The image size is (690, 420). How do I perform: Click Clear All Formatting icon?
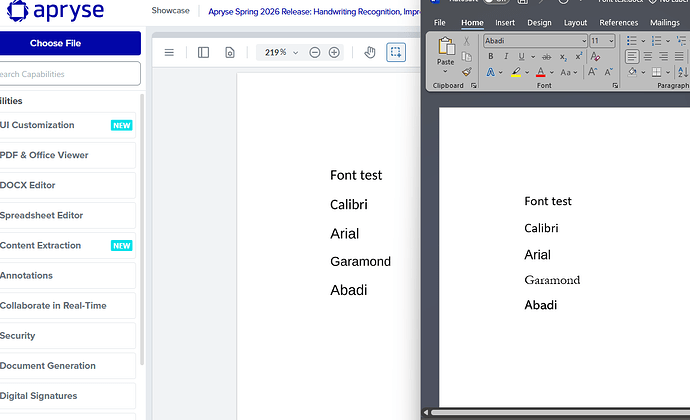click(595, 56)
